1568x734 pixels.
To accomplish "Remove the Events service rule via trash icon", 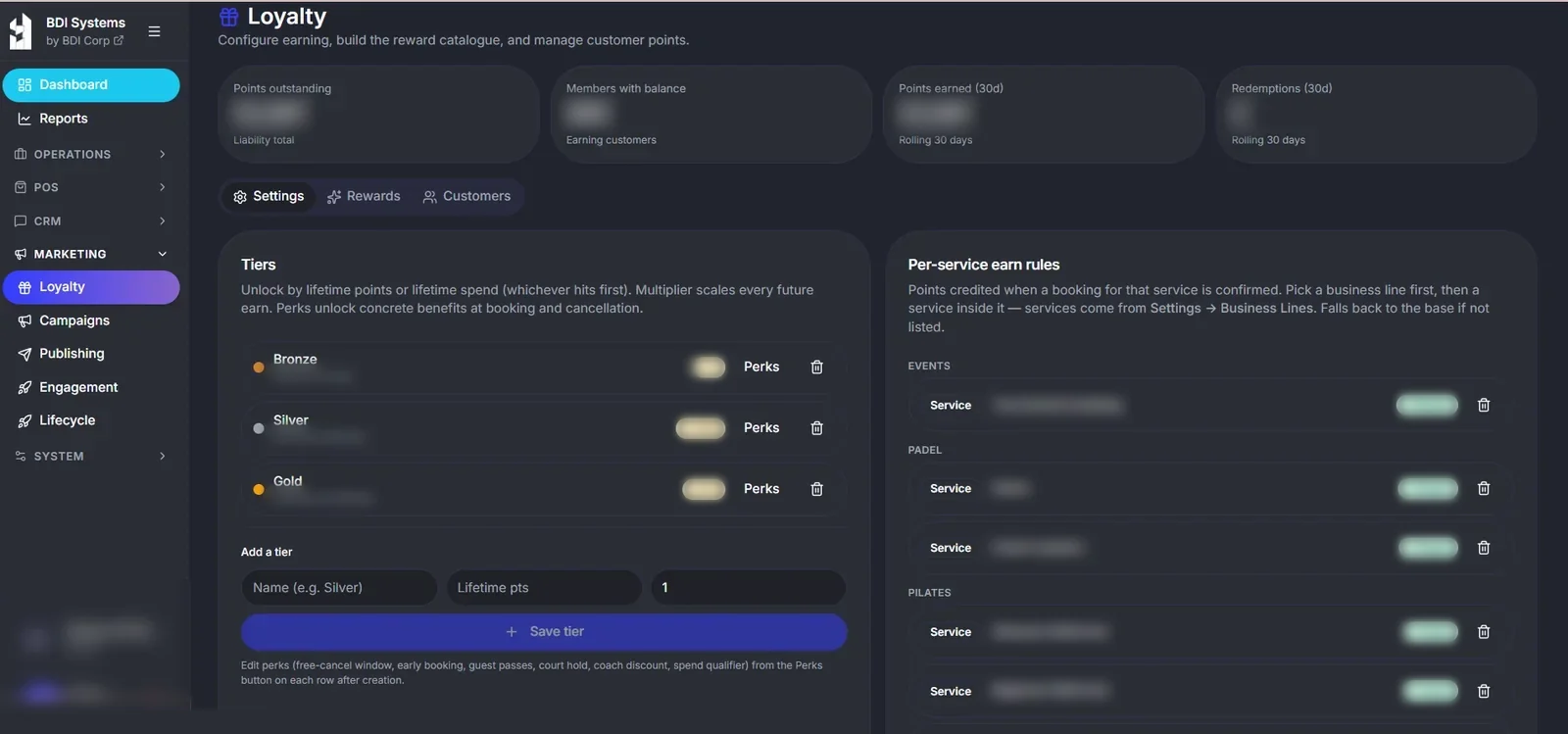I will [x=1484, y=405].
